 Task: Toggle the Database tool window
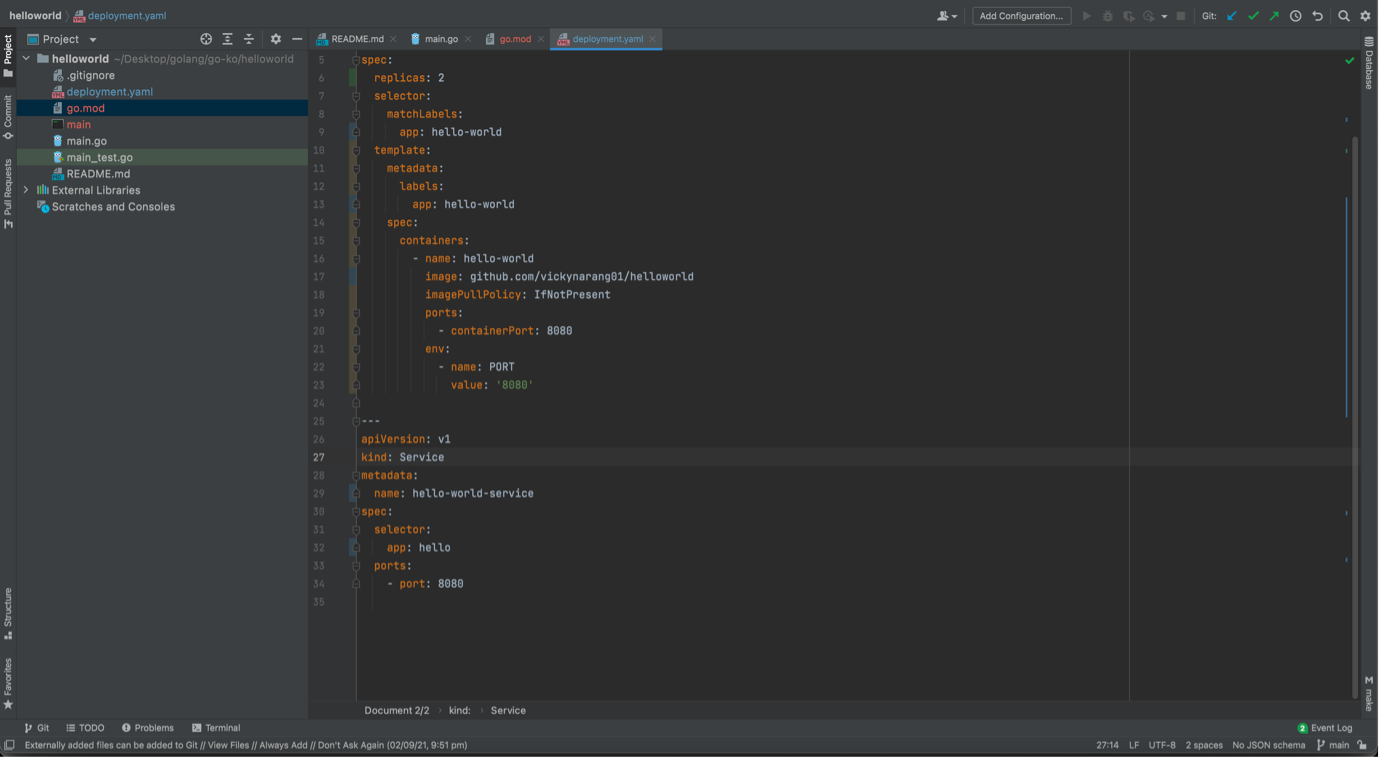point(1369,65)
